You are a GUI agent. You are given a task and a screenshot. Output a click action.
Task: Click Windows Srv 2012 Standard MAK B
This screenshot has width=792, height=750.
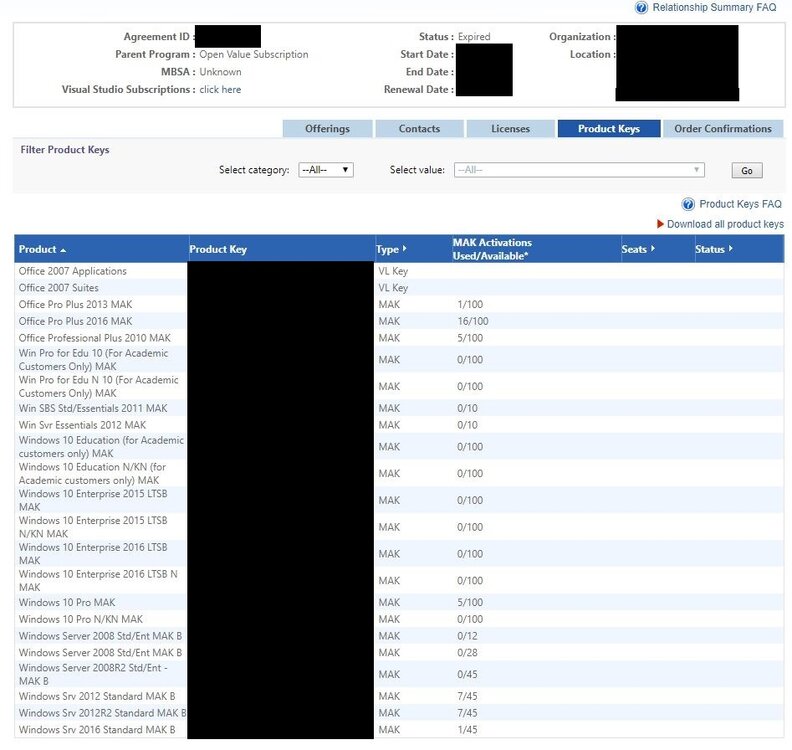click(x=97, y=696)
